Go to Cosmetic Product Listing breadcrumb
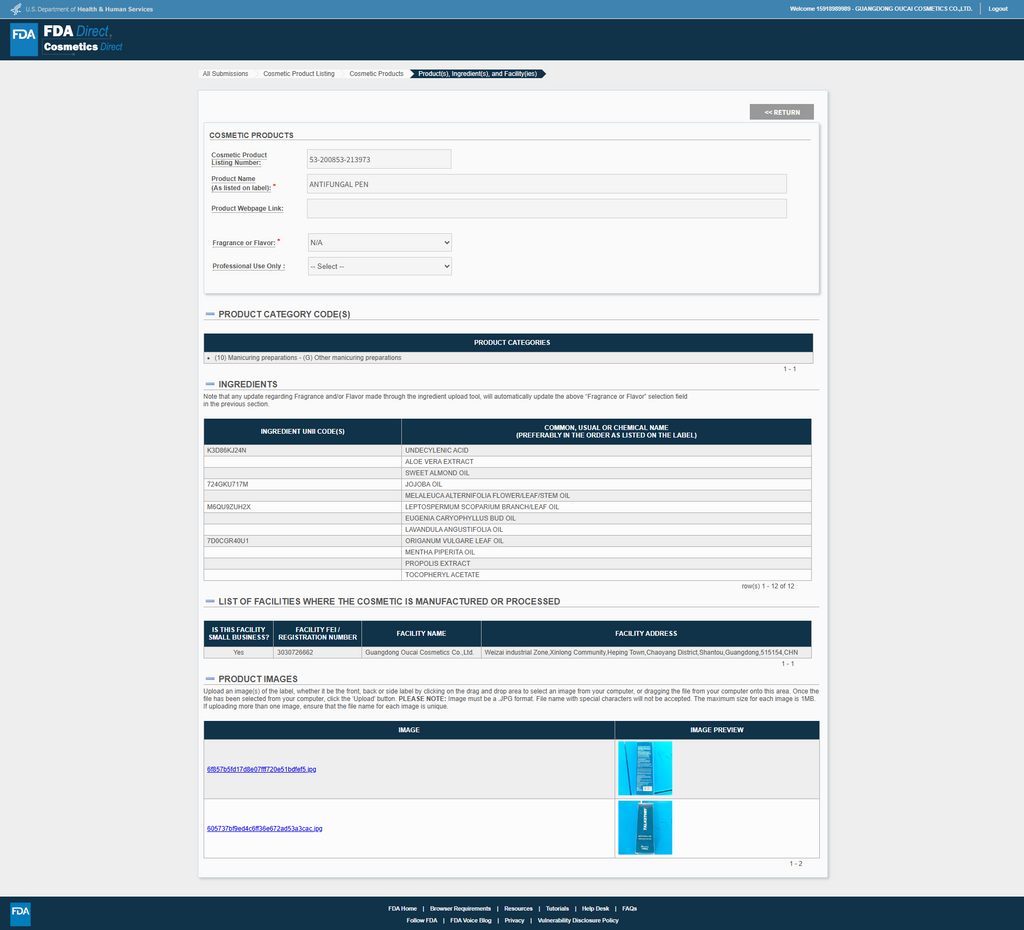 tap(299, 74)
